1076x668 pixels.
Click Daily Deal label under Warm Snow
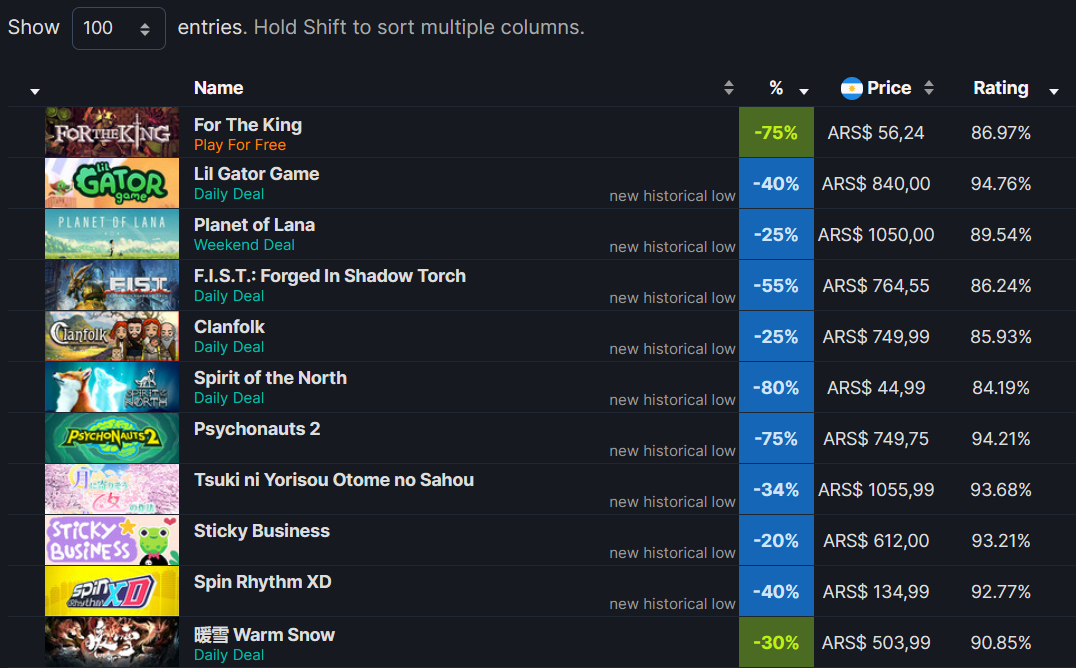coord(229,655)
